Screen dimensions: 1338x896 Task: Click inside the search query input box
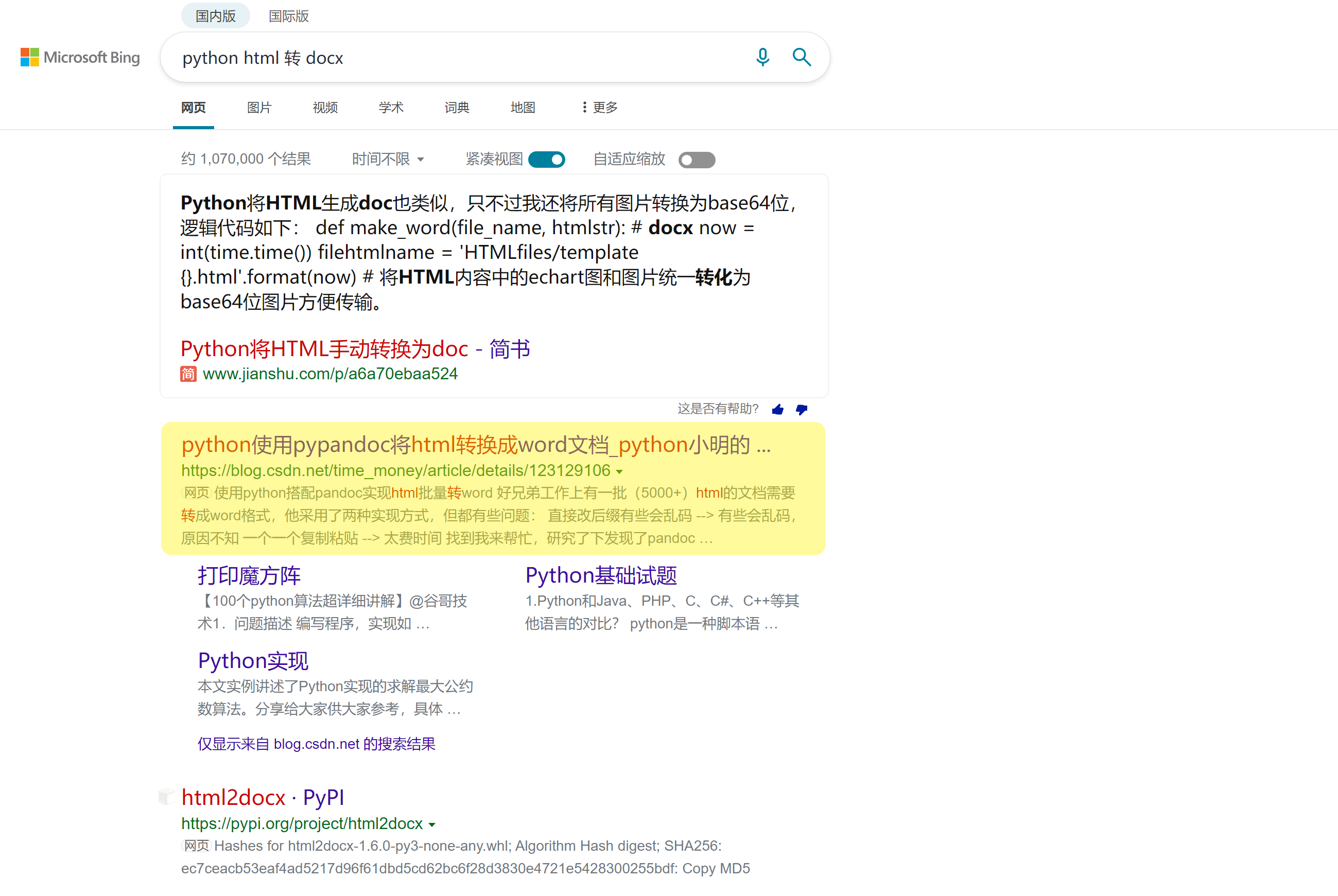pyautogui.click(x=457, y=58)
